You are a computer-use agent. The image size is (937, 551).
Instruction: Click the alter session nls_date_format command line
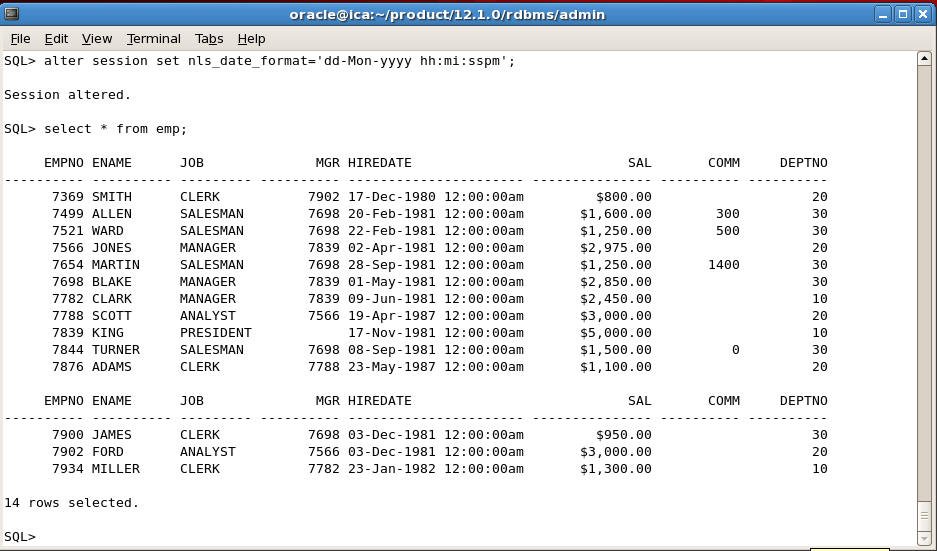pyautogui.click(x=259, y=61)
